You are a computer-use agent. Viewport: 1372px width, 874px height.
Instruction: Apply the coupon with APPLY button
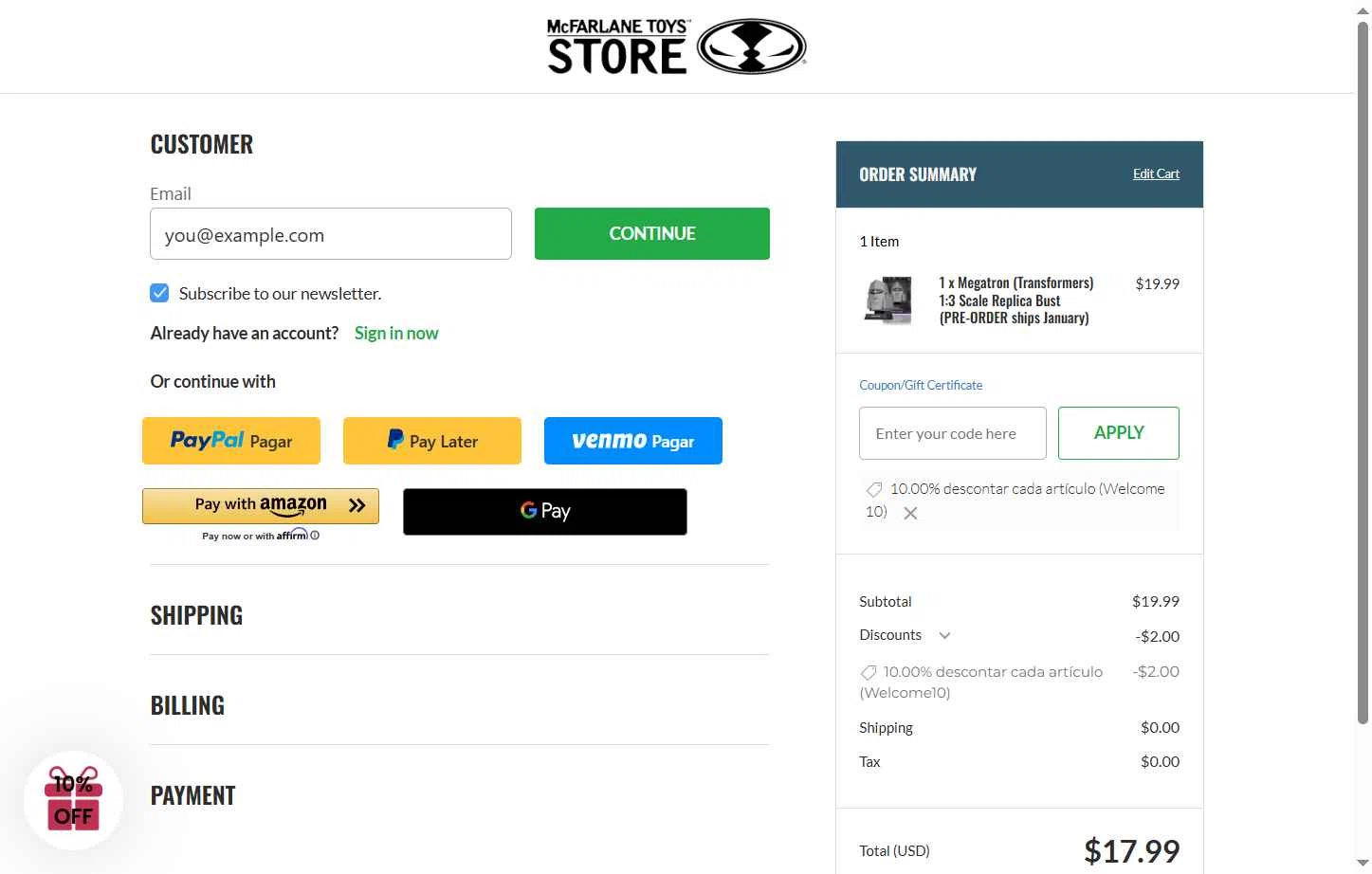[x=1119, y=433]
